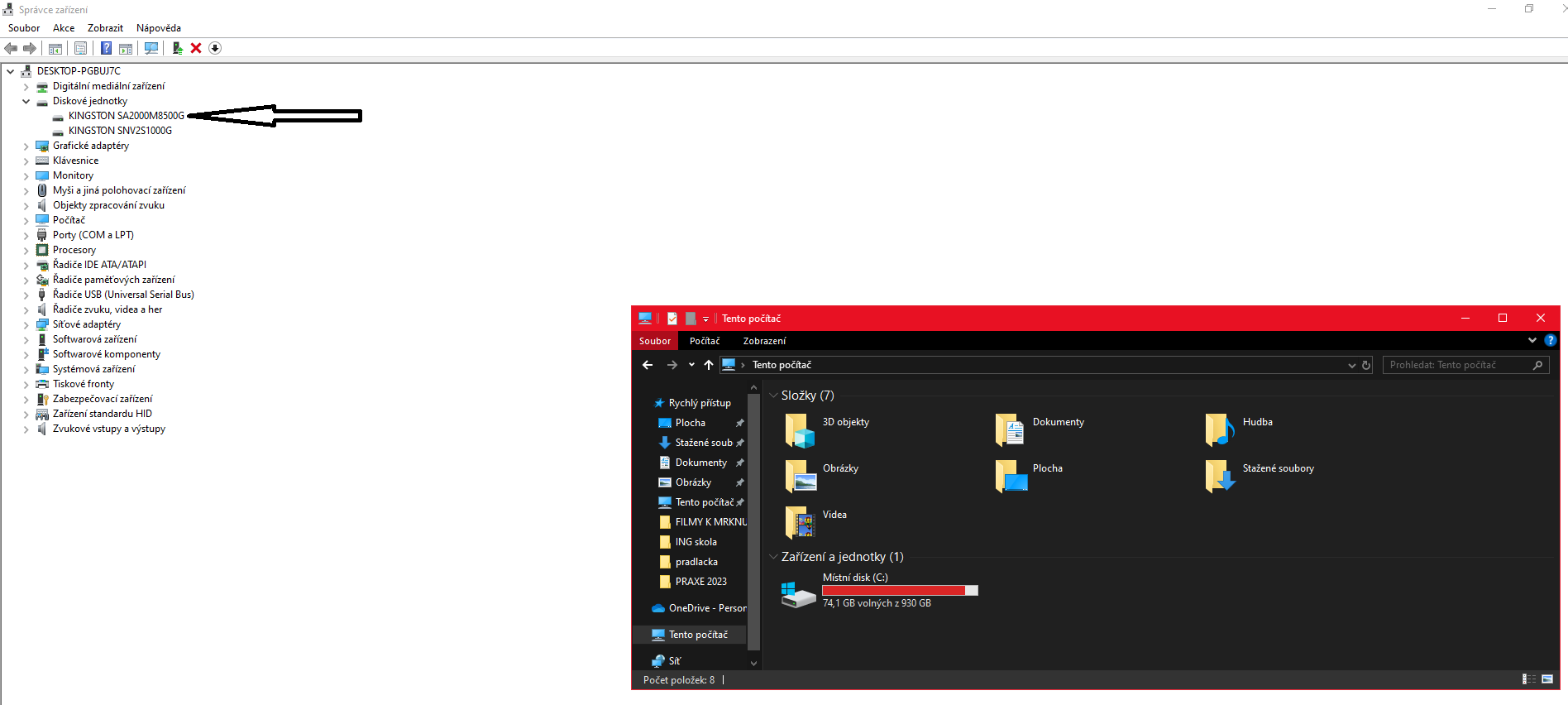Image resolution: width=1568 pixels, height=705 pixels.
Task: Click the red X uninstall device icon
Action: (x=196, y=48)
